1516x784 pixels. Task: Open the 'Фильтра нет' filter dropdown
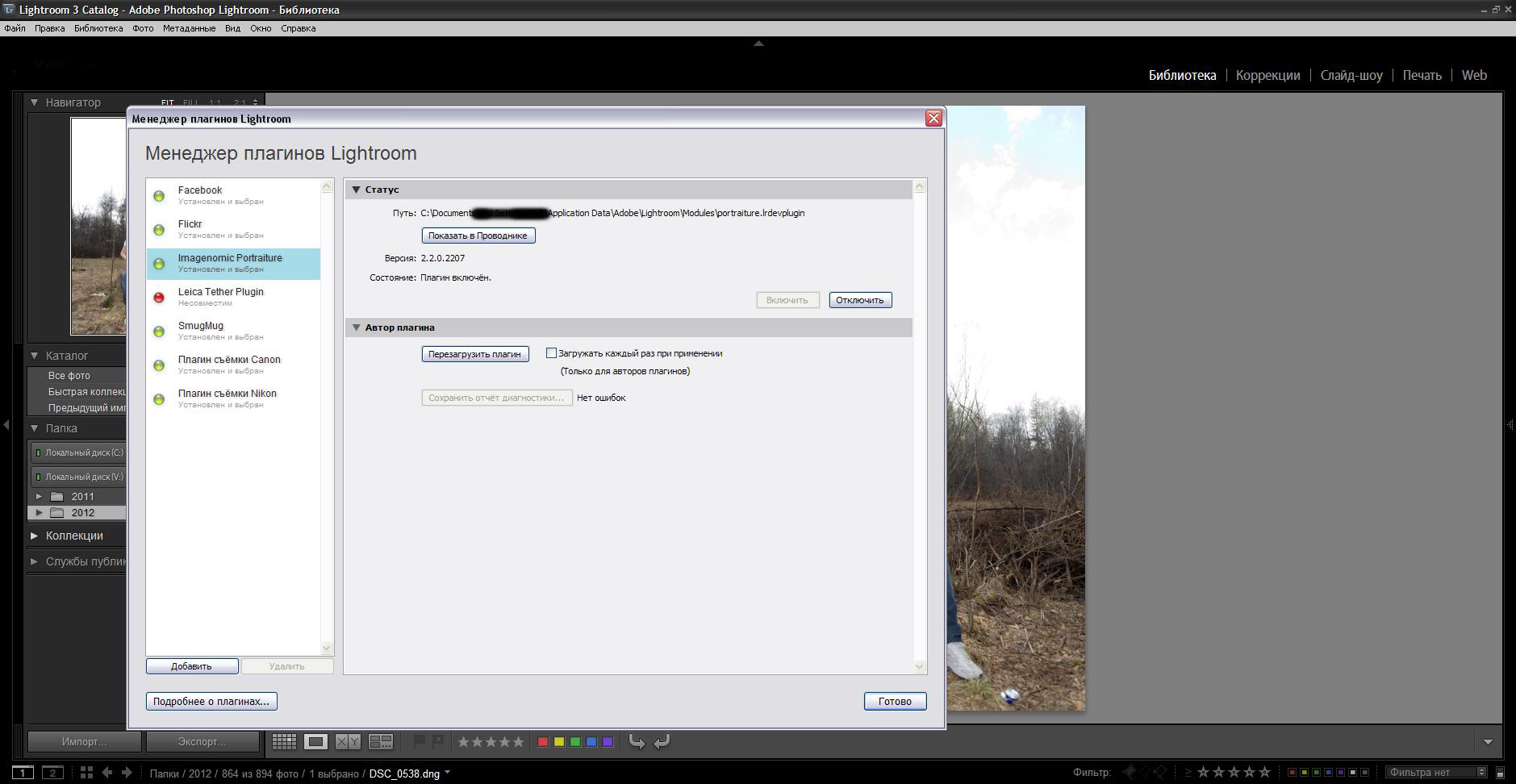(x=1435, y=773)
